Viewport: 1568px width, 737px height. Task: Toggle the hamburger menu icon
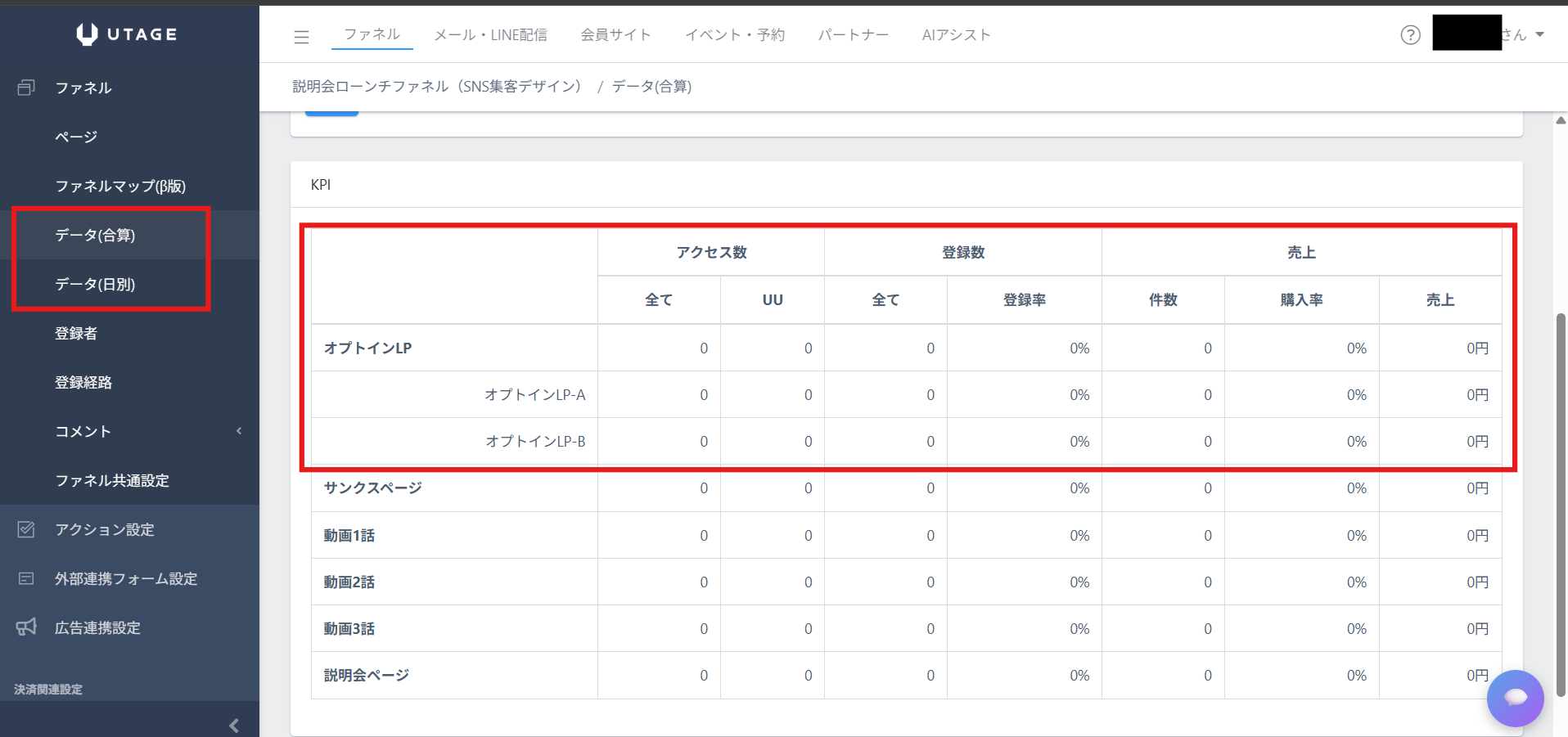click(301, 37)
